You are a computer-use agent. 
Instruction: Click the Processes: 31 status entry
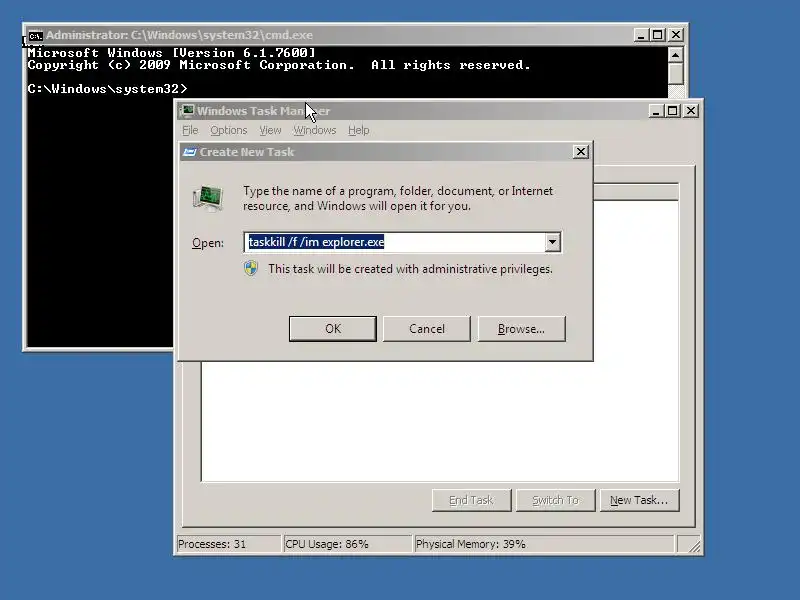pyautogui.click(x=229, y=544)
